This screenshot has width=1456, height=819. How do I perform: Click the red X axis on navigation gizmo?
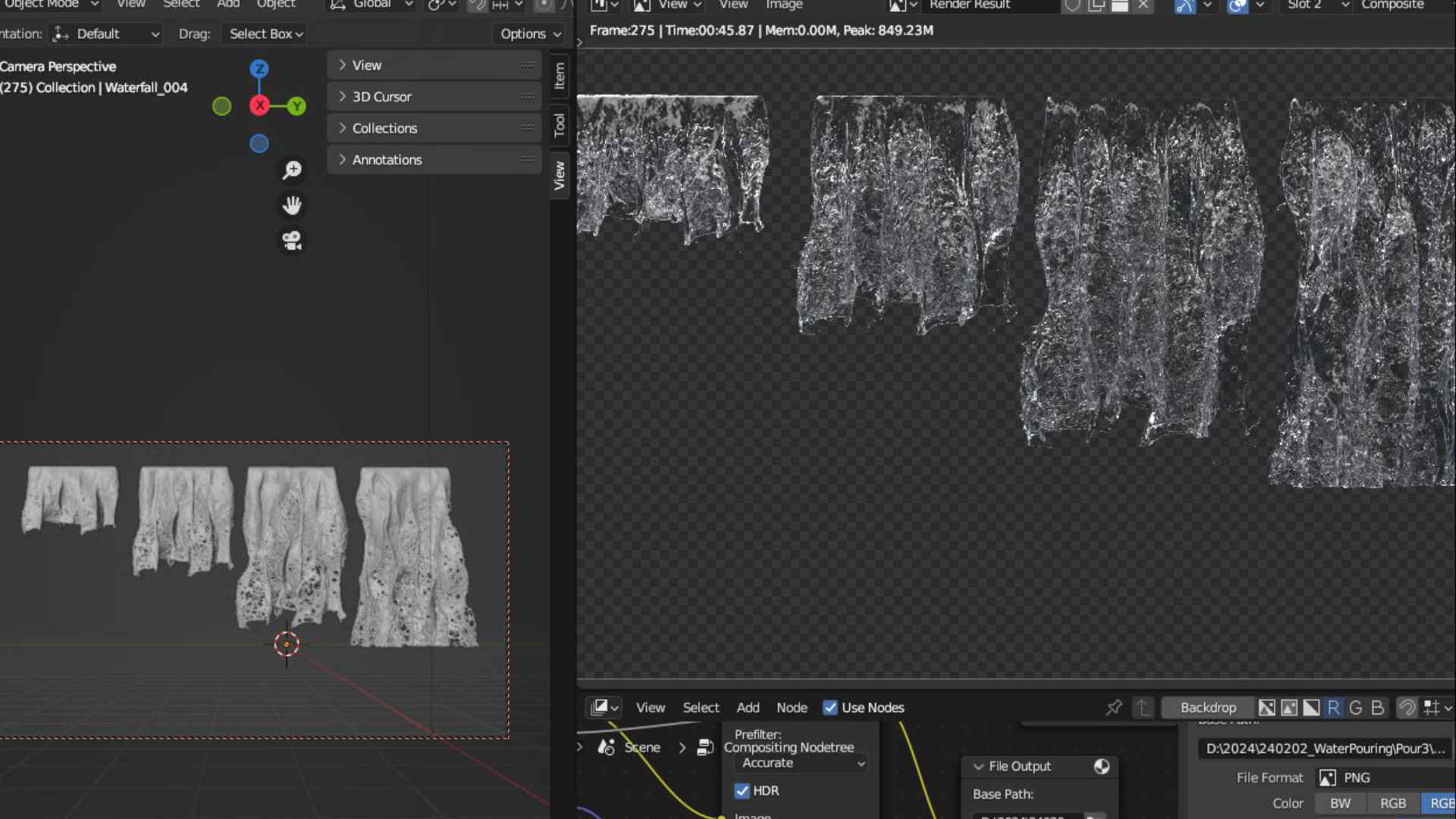pyautogui.click(x=259, y=106)
